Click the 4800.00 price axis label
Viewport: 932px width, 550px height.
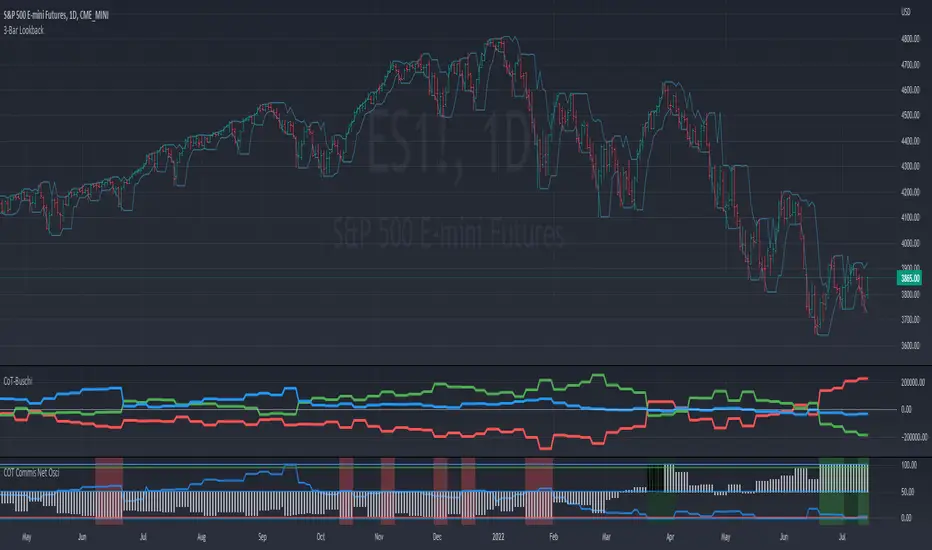click(910, 39)
